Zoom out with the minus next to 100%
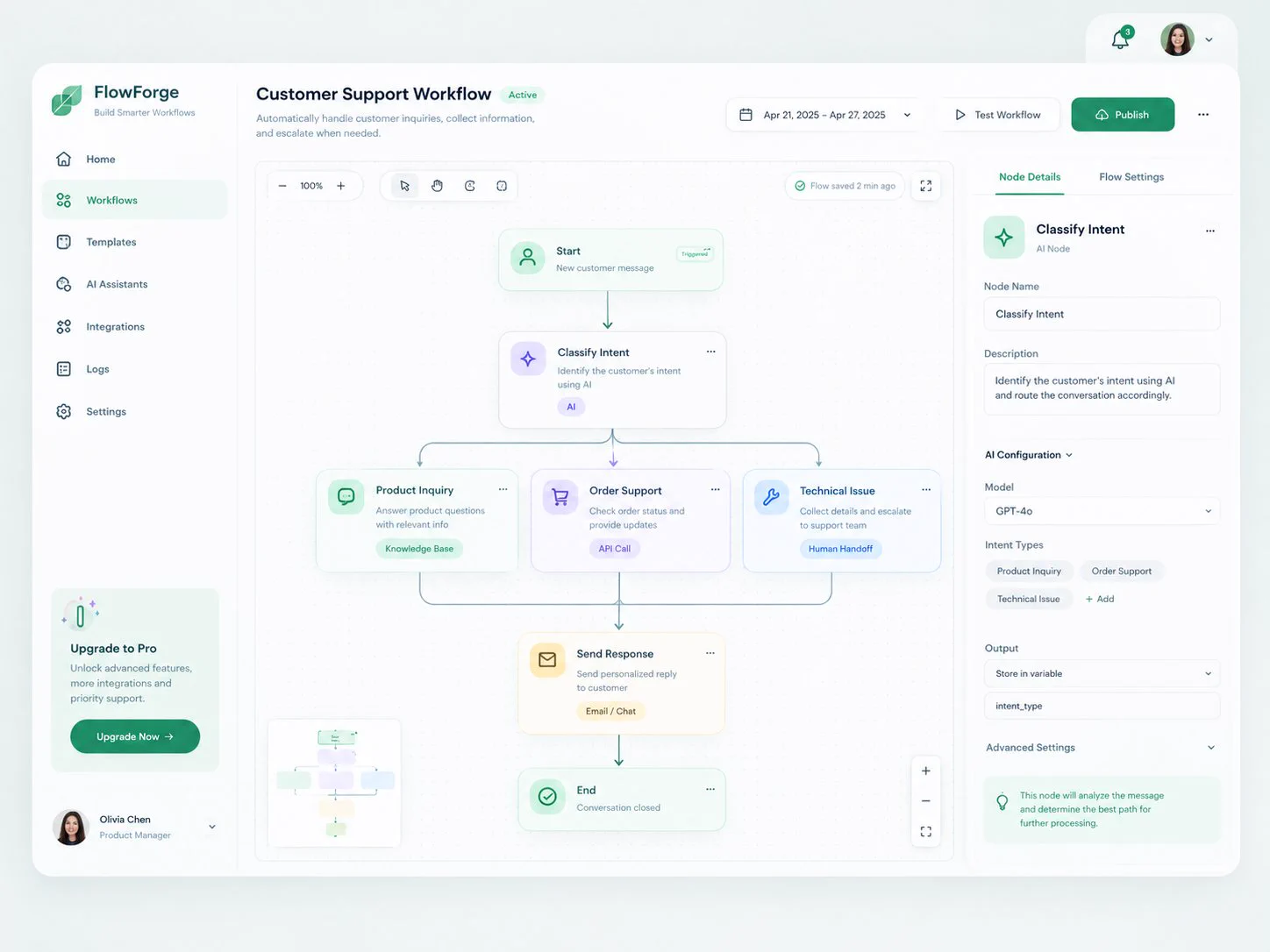Viewport: 1270px width, 952px height. 282,186
